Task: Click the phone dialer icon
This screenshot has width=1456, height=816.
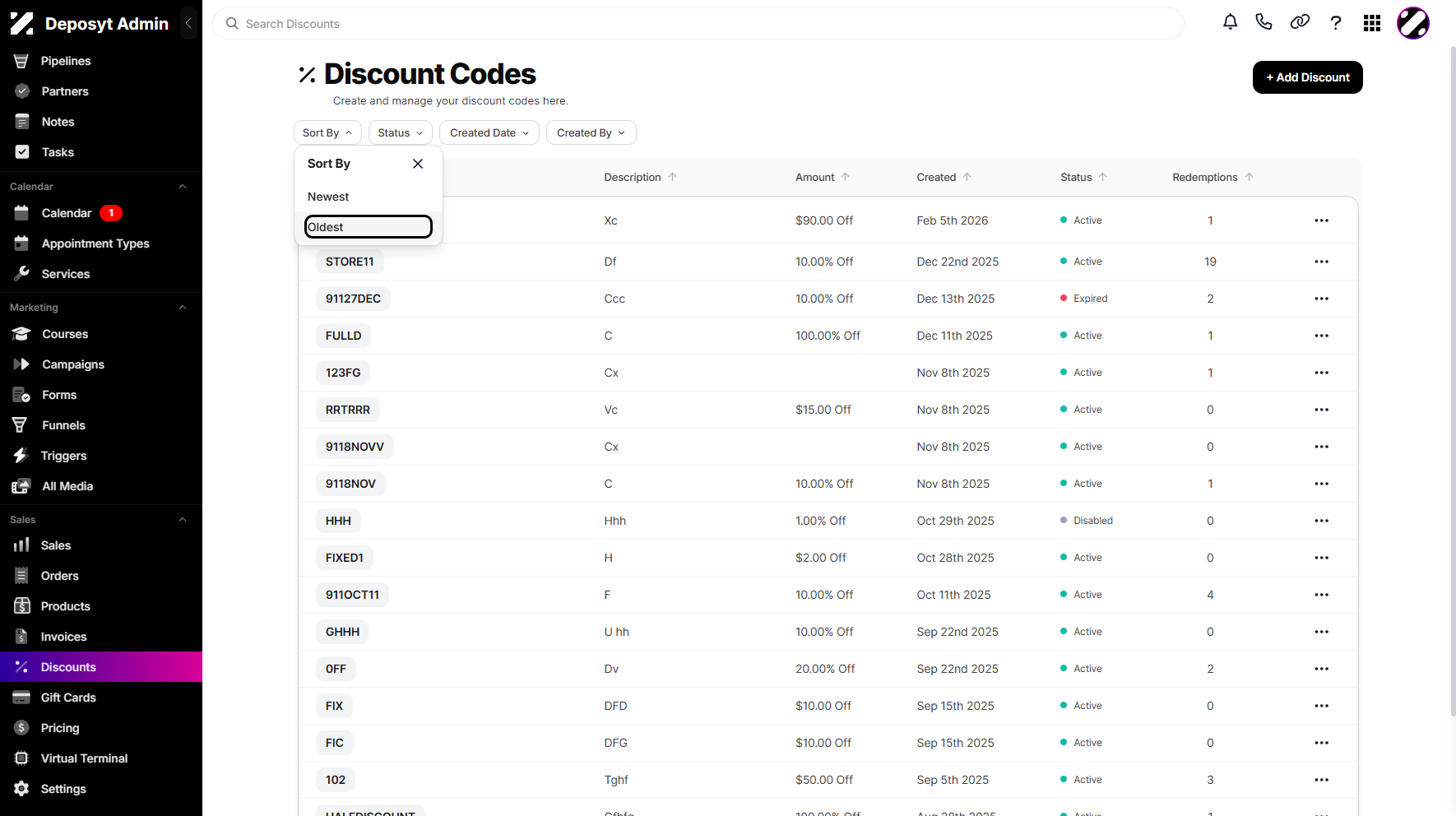Action: tap(1264, 23)
